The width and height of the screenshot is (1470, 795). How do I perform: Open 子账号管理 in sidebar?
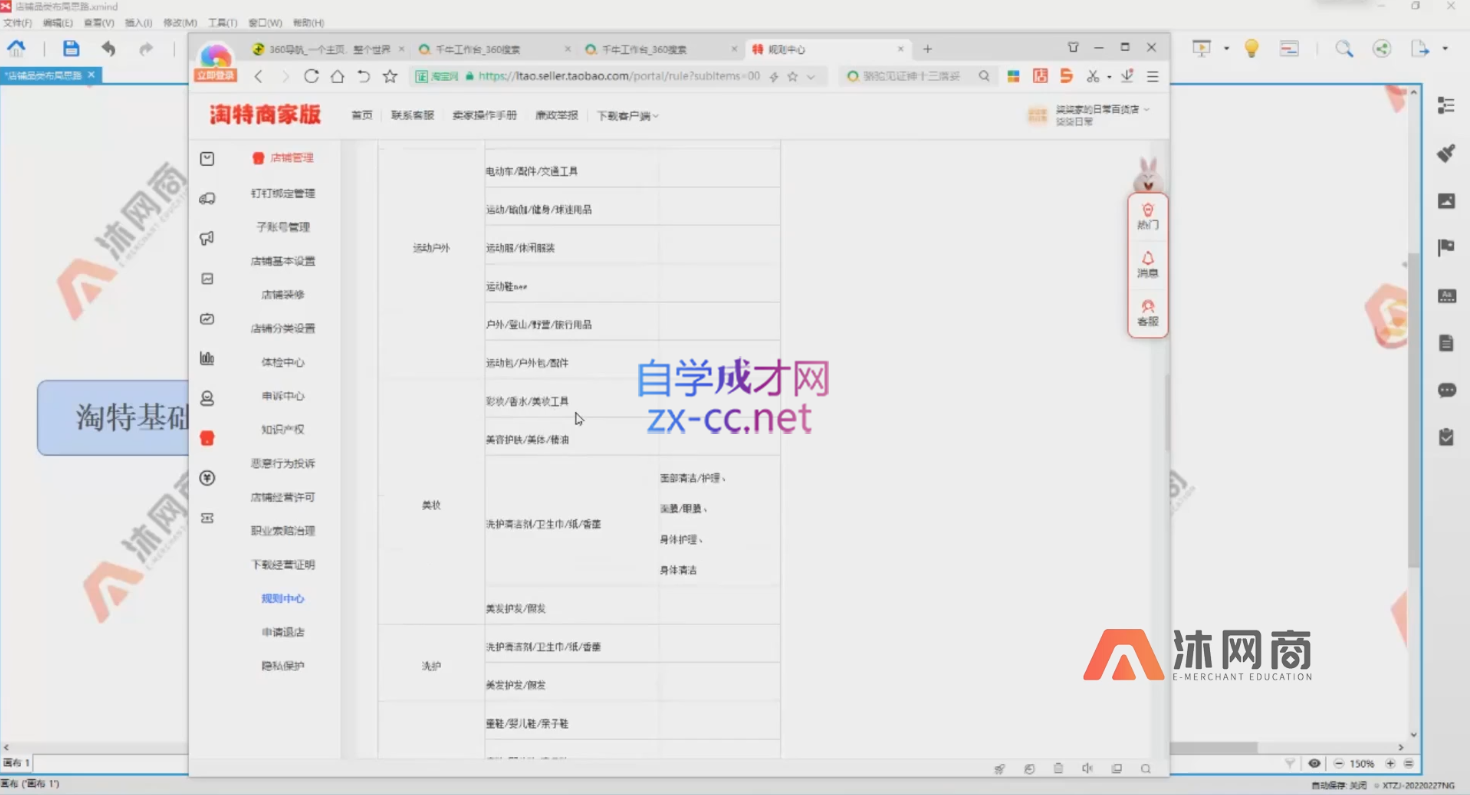(x=283, y=227)
